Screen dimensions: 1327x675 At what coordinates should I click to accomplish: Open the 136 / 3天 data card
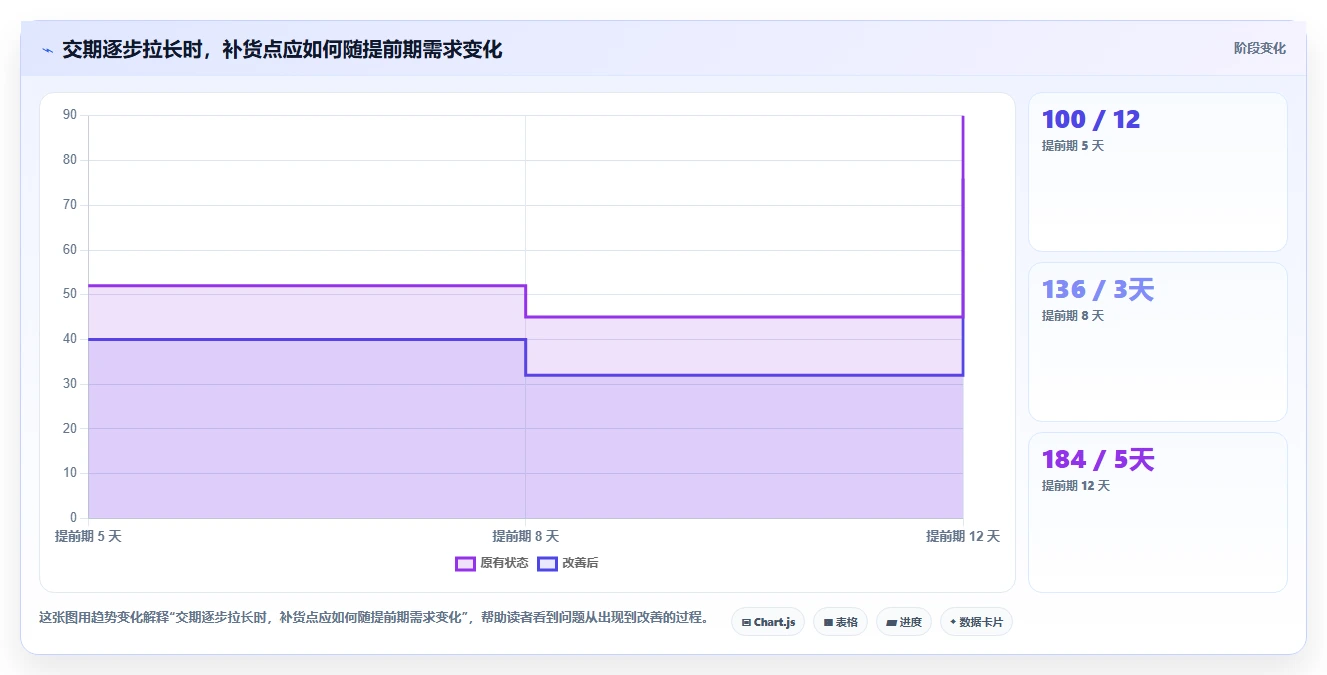point(1157,342)
